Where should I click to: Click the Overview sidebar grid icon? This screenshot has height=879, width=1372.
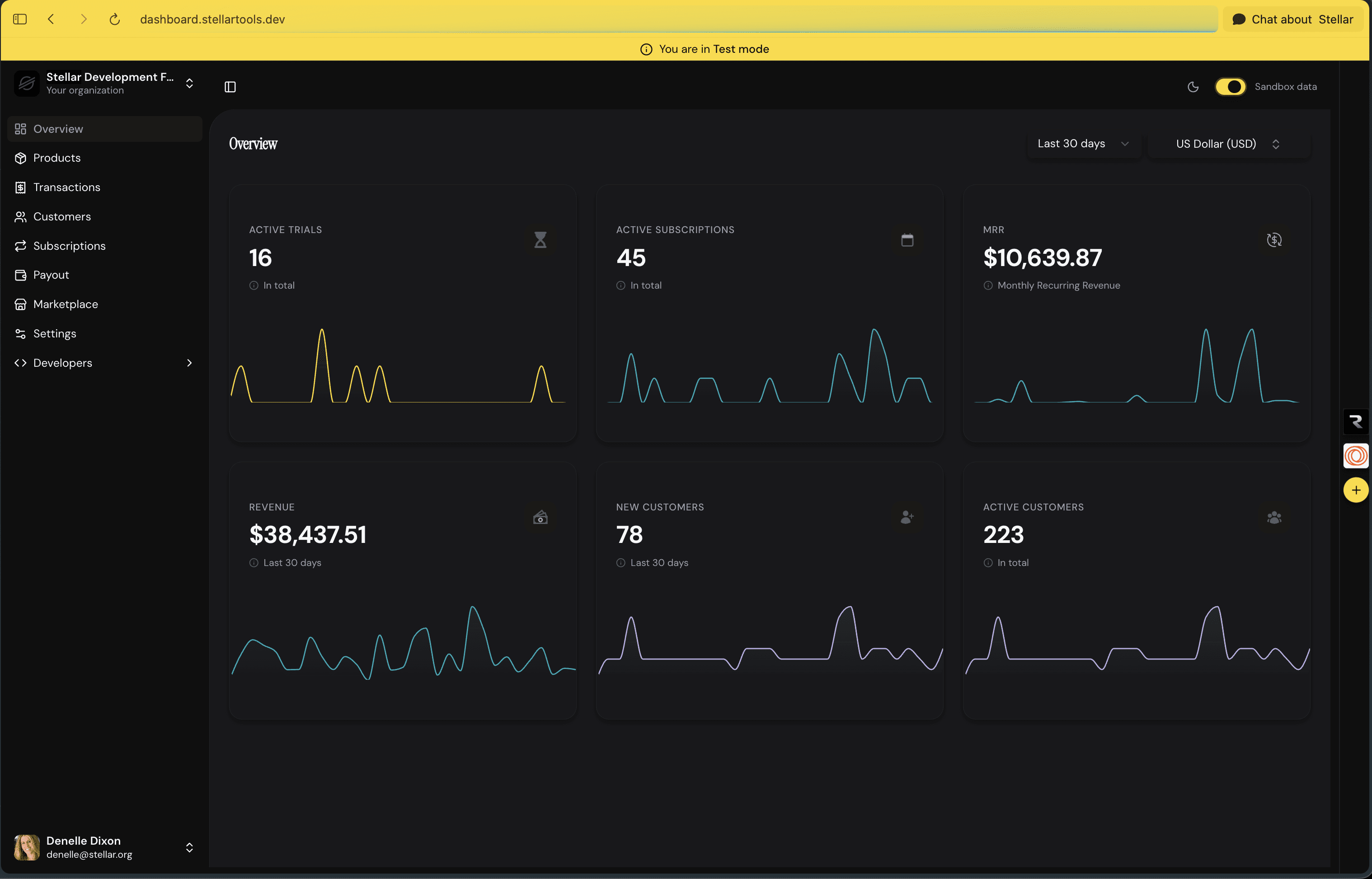20,129
